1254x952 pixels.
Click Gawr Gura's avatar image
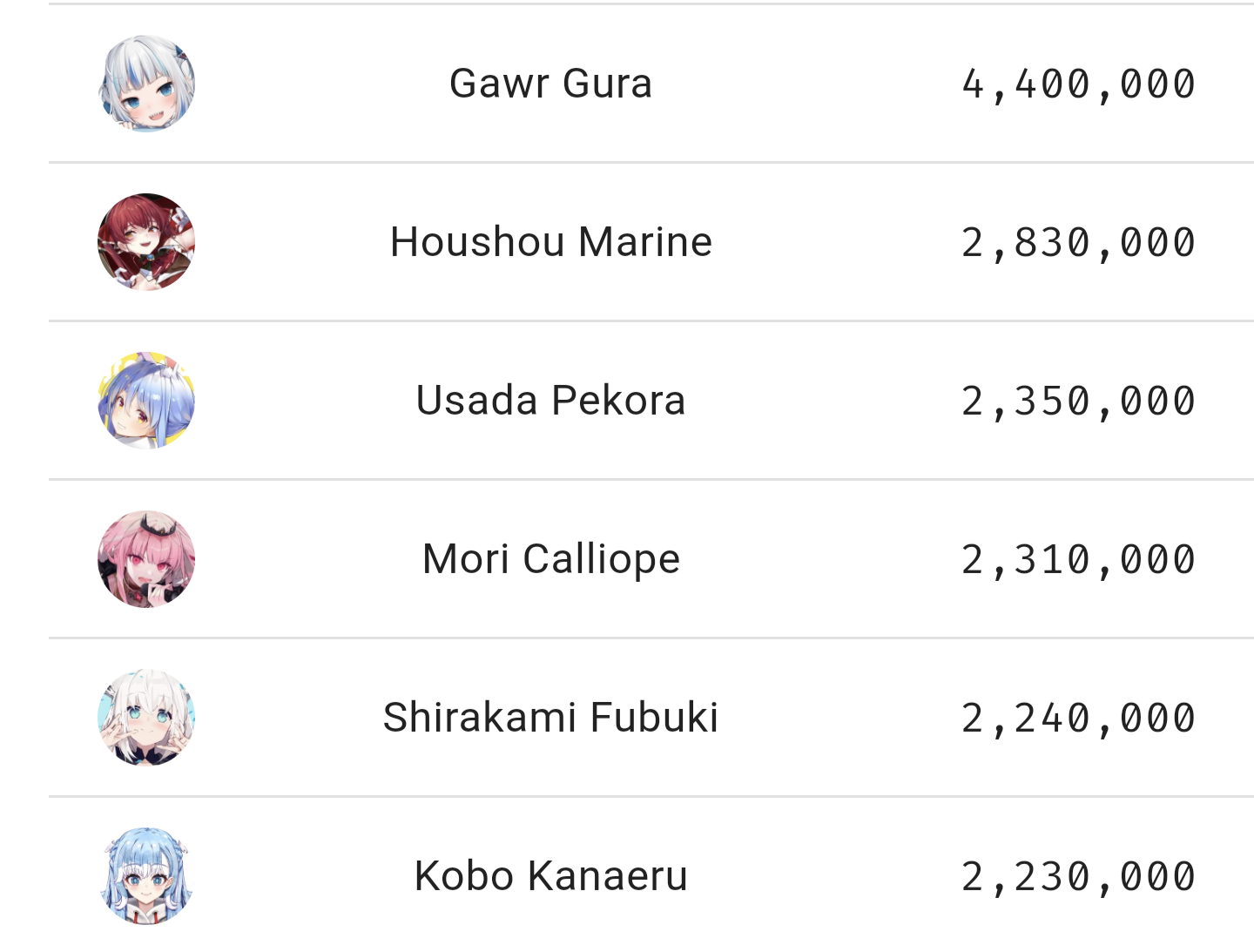pos(146,84)
